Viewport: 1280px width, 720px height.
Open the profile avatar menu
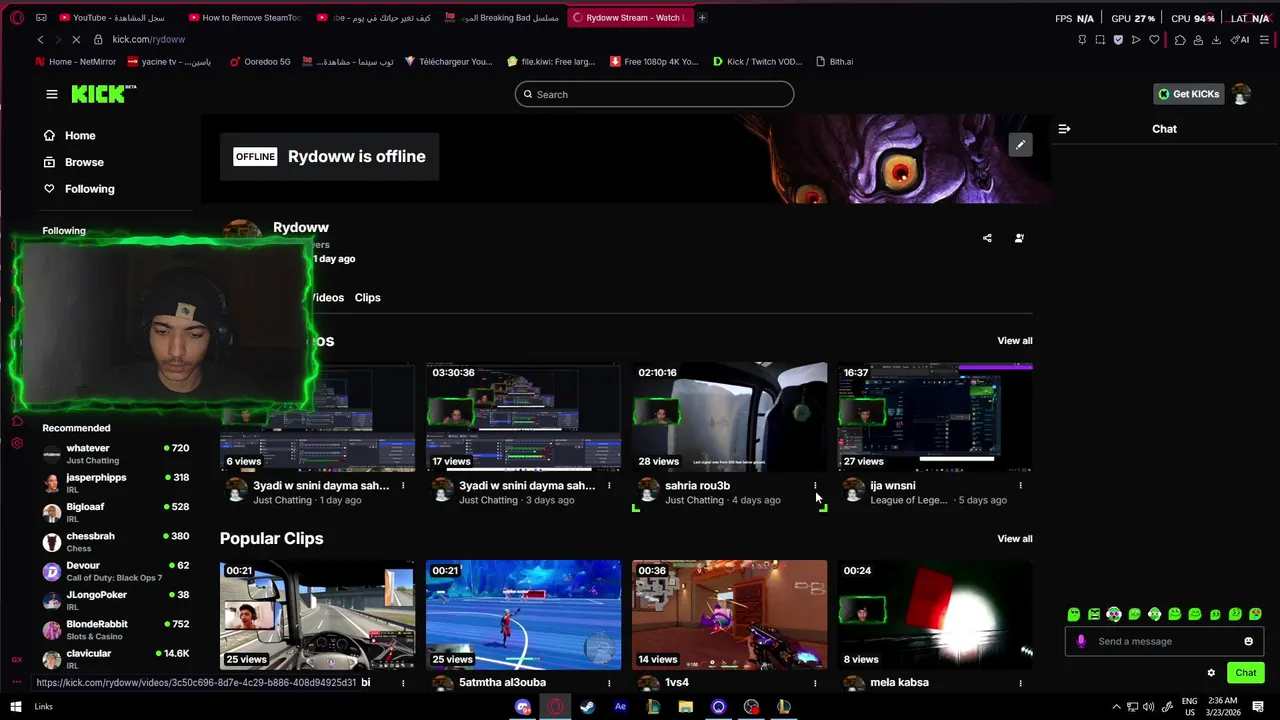pyautogui.click(x=1241, y=94)
